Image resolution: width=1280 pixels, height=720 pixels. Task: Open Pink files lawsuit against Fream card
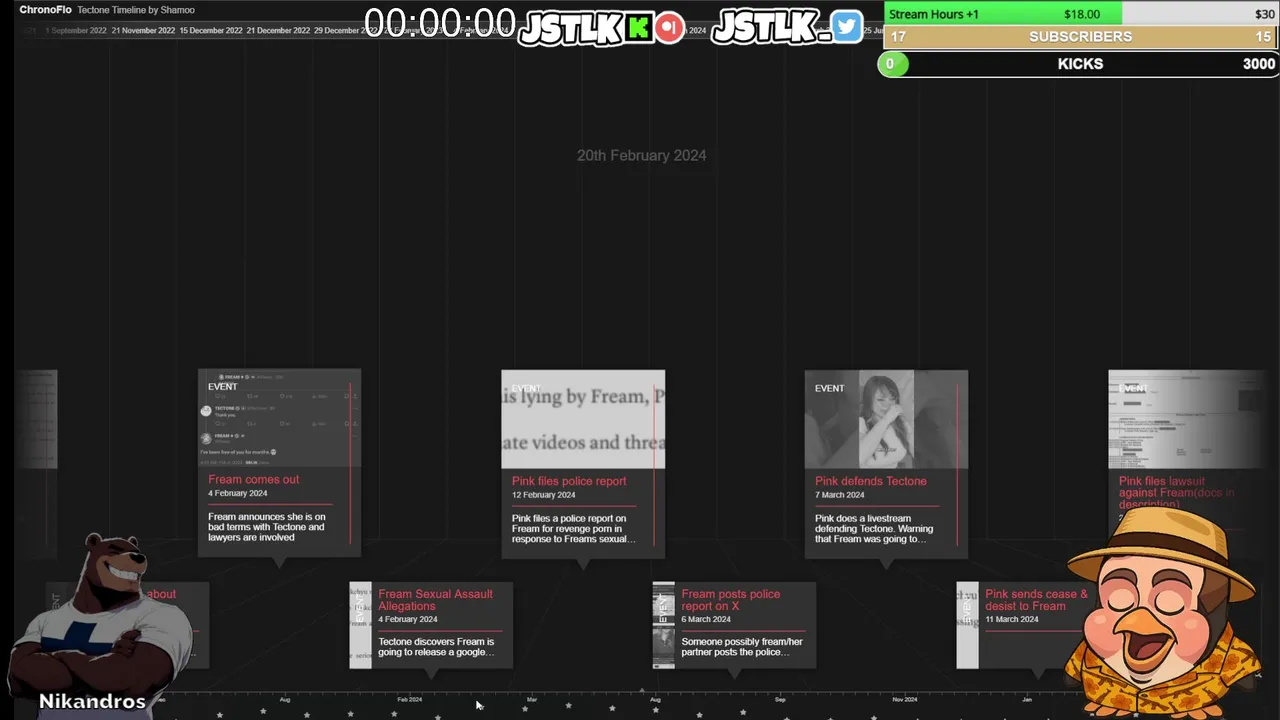point(1176,493)
